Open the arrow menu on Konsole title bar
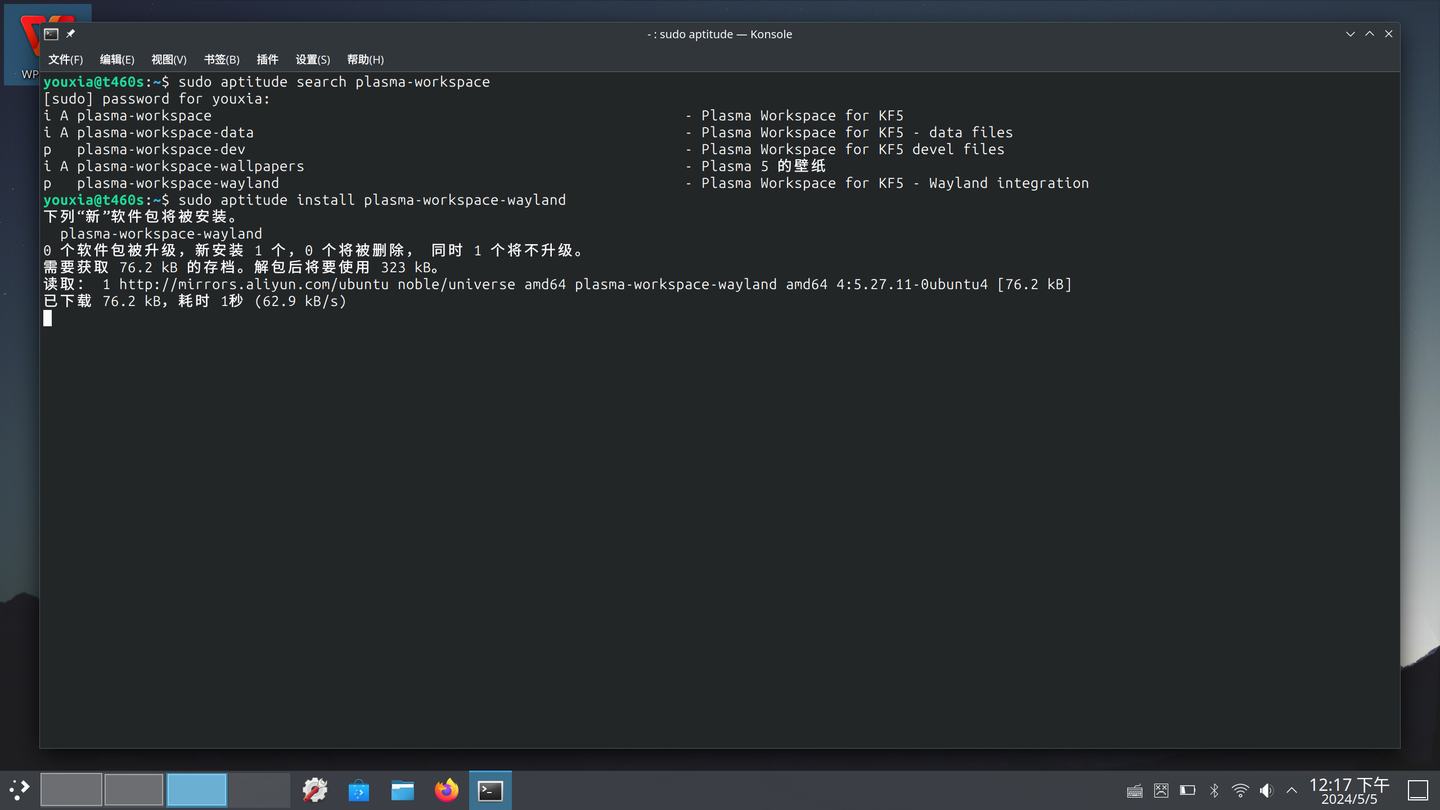Image resolution: width=1440 pixels, height=810 pixels. click(x=1350, y=33)
